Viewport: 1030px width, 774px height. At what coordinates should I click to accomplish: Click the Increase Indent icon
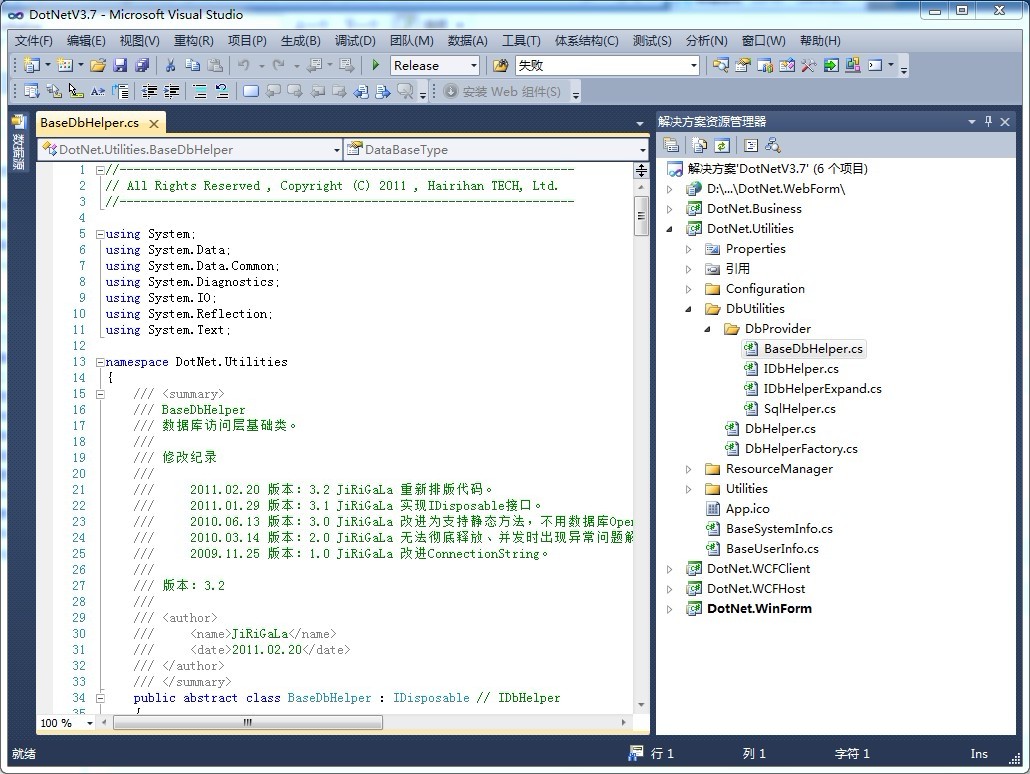pos(171,91)
